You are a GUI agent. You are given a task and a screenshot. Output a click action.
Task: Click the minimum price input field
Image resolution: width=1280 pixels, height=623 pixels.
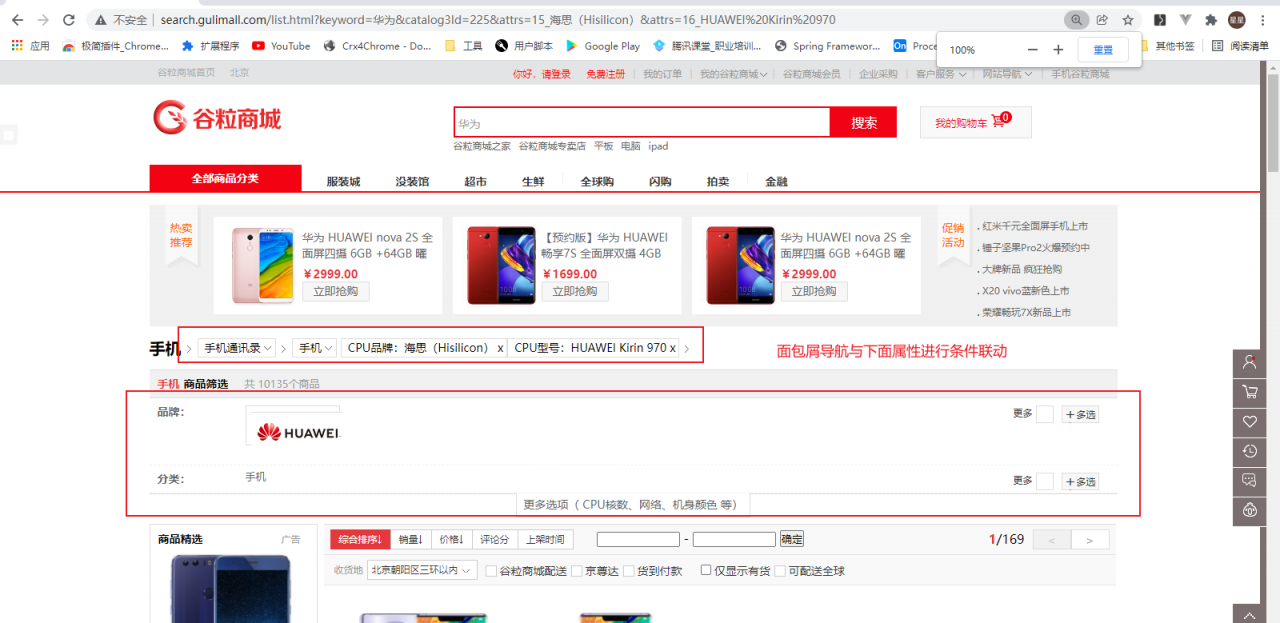[638, 540]
